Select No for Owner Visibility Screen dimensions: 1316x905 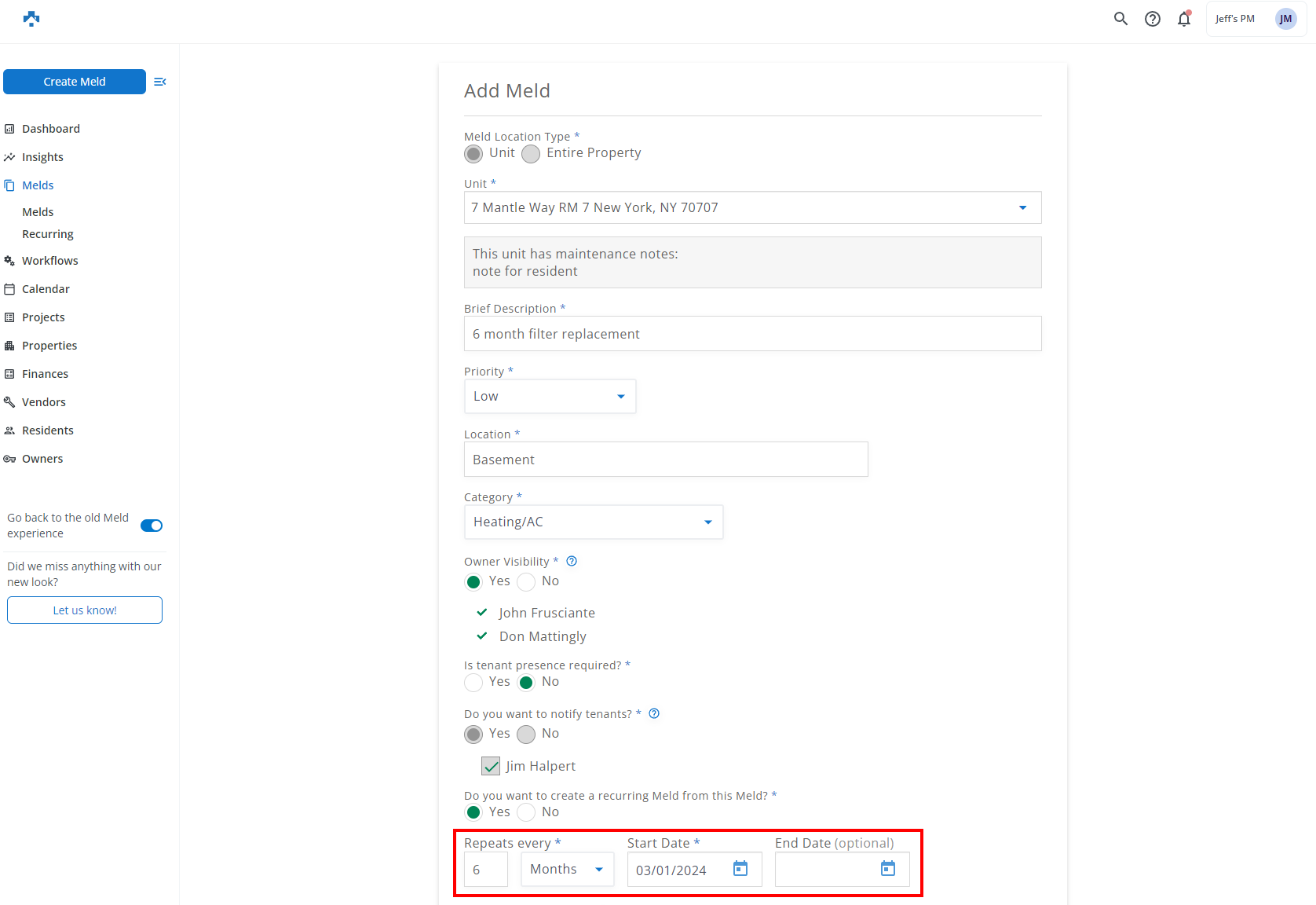pos(527,582)
